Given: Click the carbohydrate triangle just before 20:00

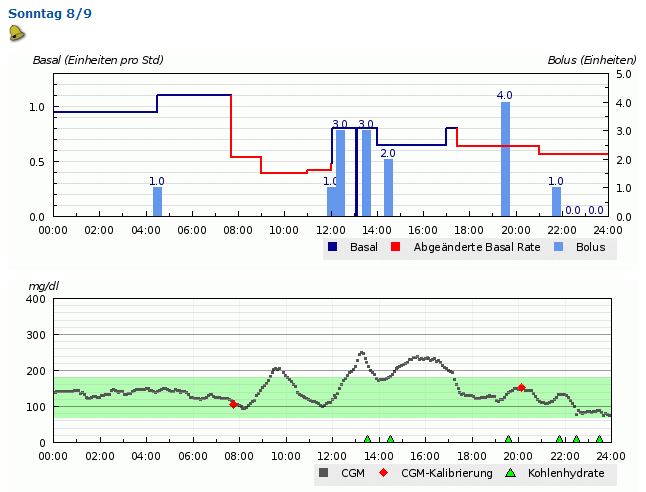Looking at the screenshot, I should tap(509, 439).
